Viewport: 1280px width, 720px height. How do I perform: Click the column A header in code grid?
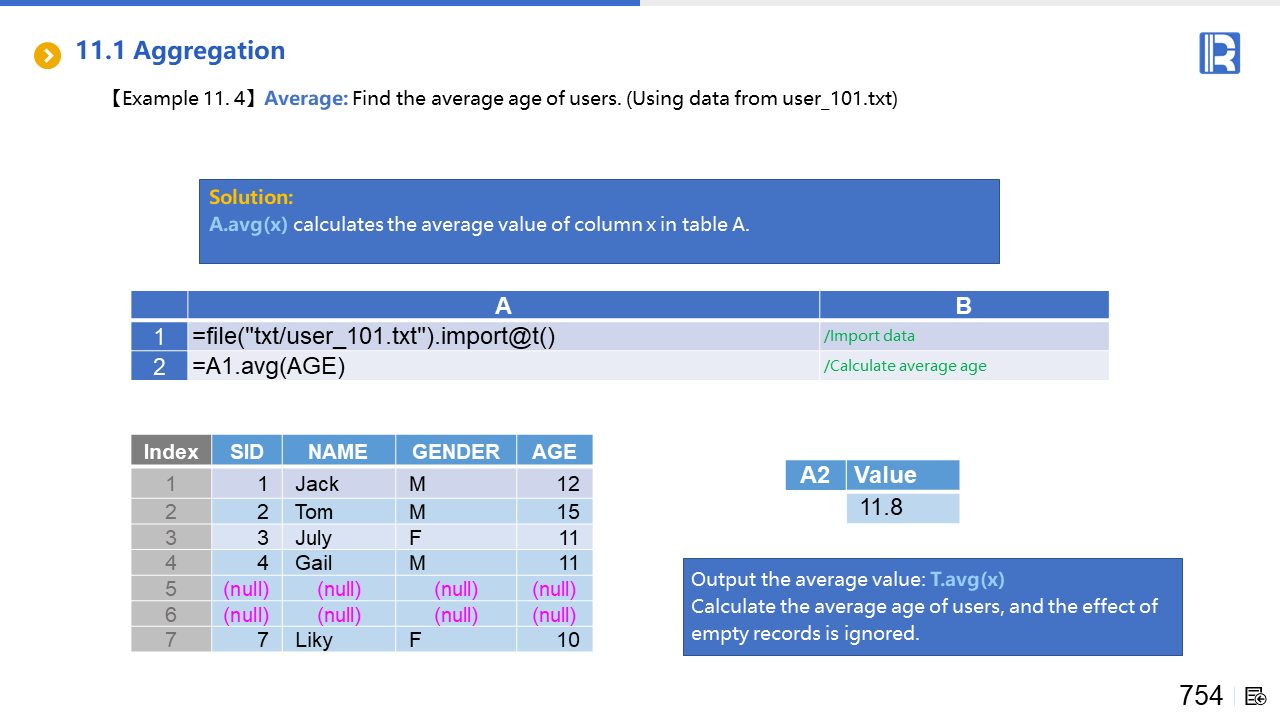point(502,305)
